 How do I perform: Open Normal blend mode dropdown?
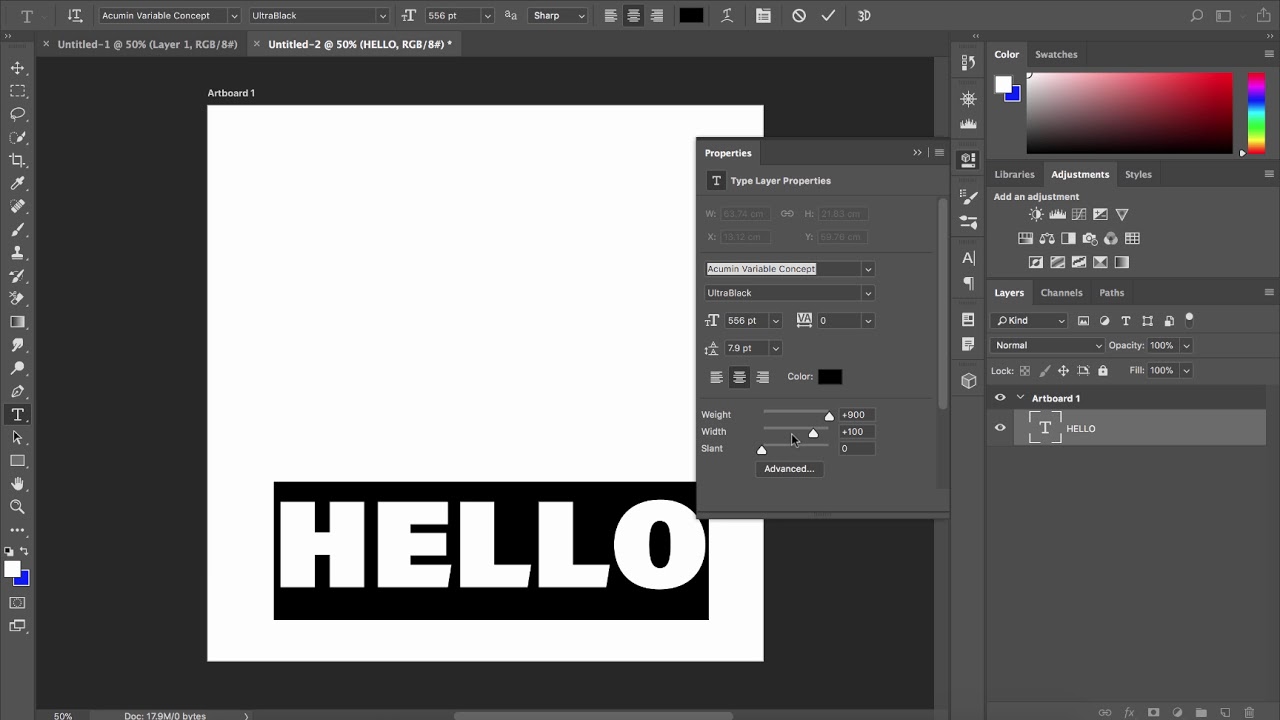click(1047, 345)
